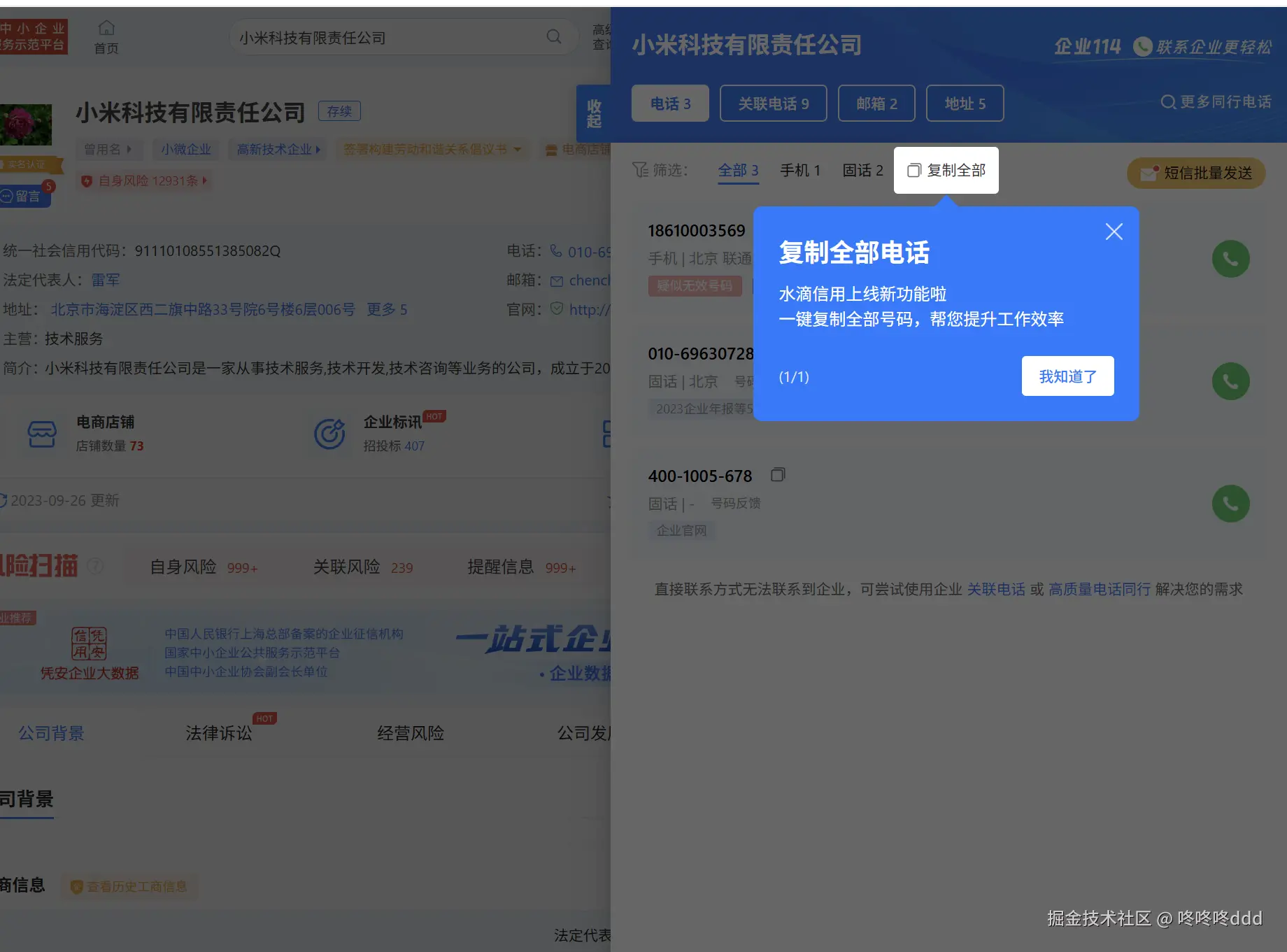Click the 企业标讯 target icon
1287x952 pixels.
pyautogui.click(x=329, y=434)
